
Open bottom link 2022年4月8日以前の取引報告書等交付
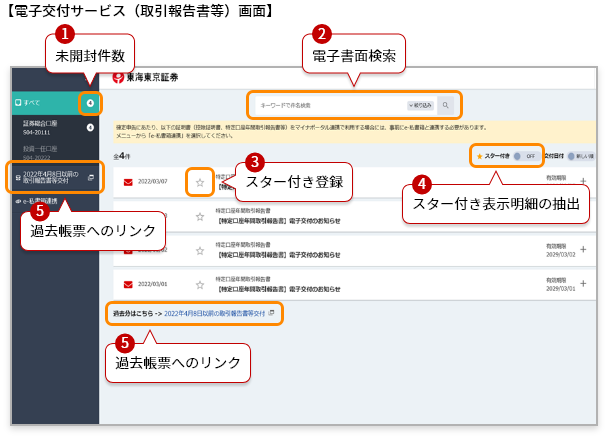215,313
